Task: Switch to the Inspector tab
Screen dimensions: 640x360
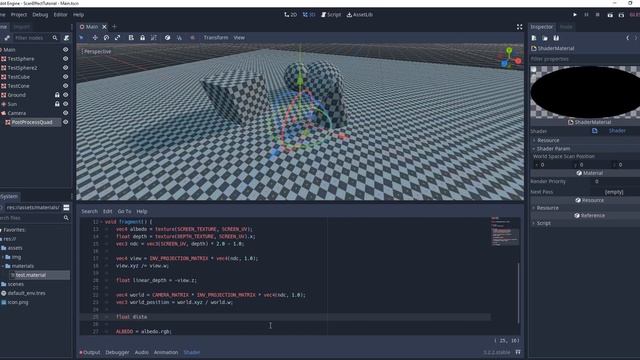Action: [542, 27]
